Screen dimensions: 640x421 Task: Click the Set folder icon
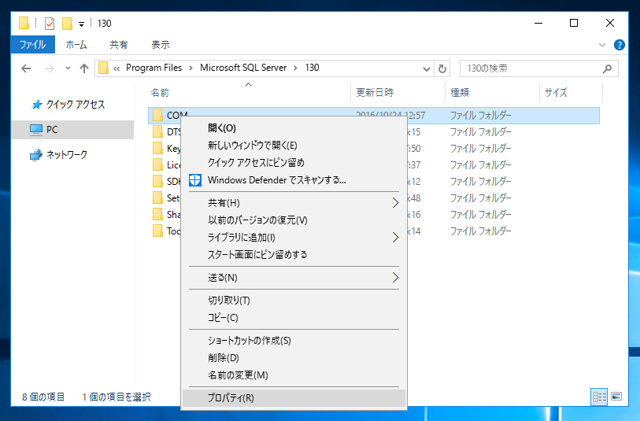158,198
